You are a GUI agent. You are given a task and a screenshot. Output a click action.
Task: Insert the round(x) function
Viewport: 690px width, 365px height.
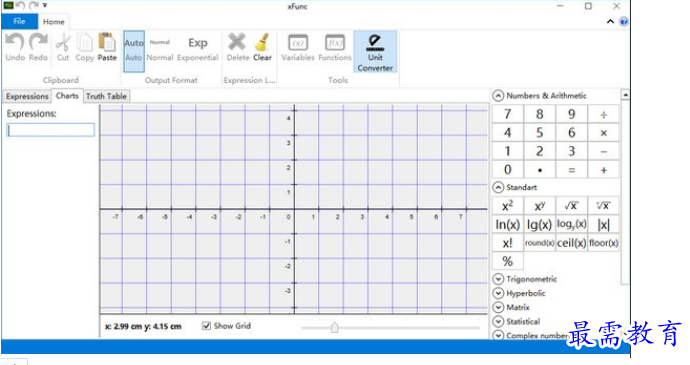click(x=540, y=243)
